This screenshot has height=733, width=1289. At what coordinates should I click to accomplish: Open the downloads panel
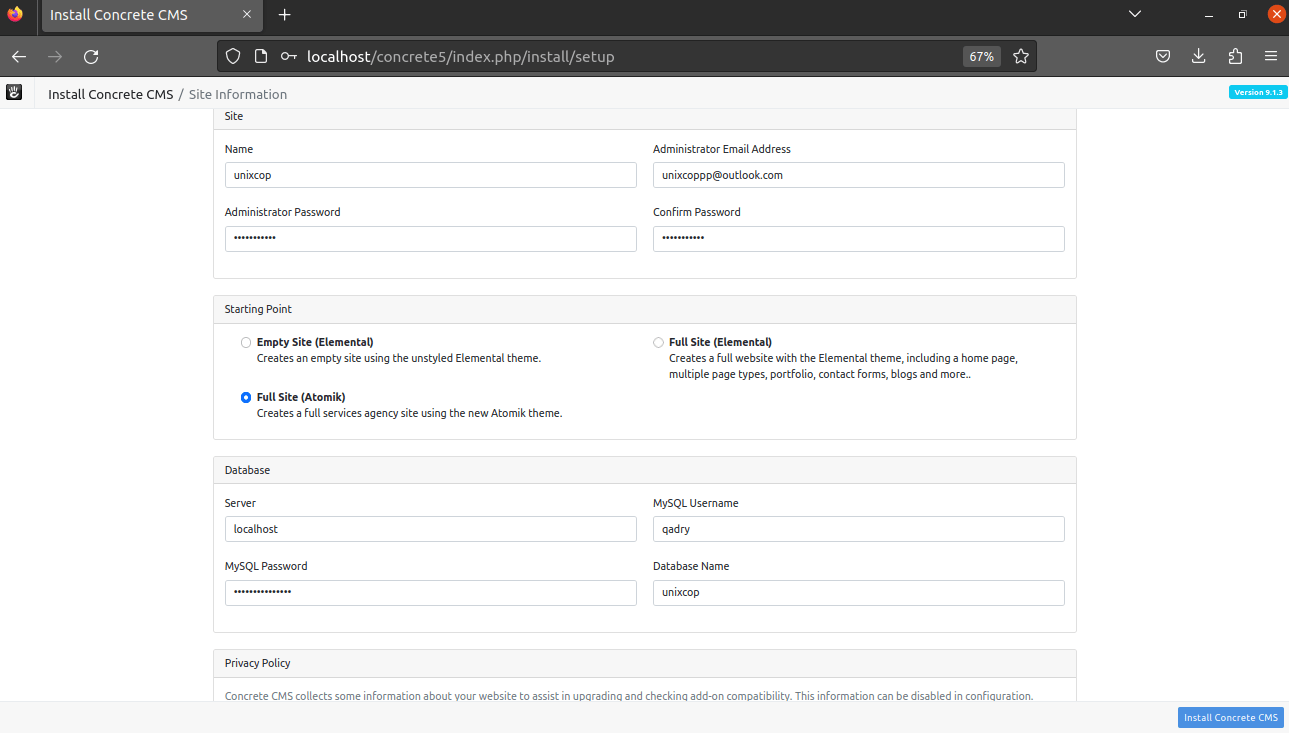[1199, 57]
